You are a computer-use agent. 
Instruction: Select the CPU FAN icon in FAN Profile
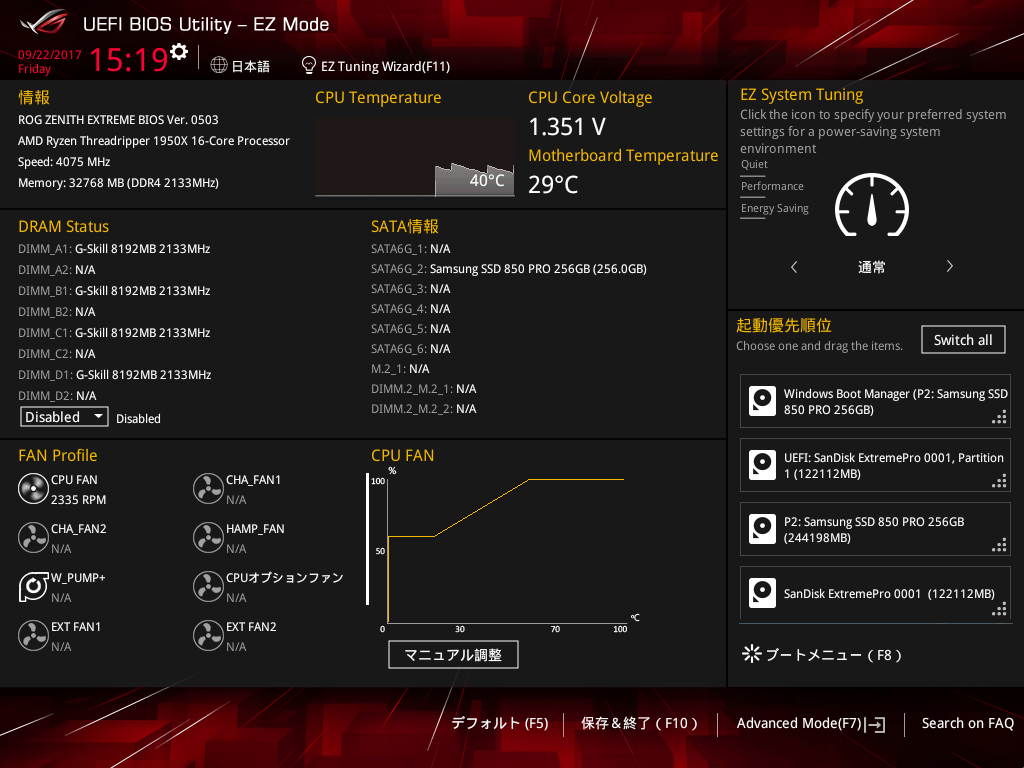pyautogui.click(x=33, y=489)
